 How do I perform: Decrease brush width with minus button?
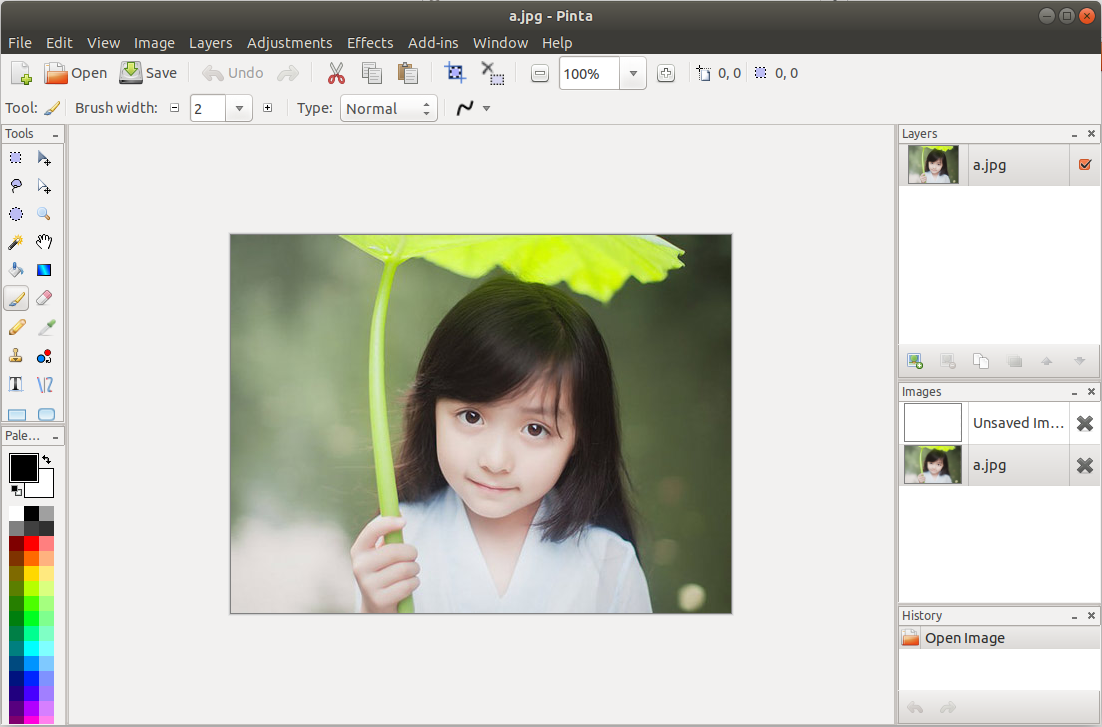(174, 108)
